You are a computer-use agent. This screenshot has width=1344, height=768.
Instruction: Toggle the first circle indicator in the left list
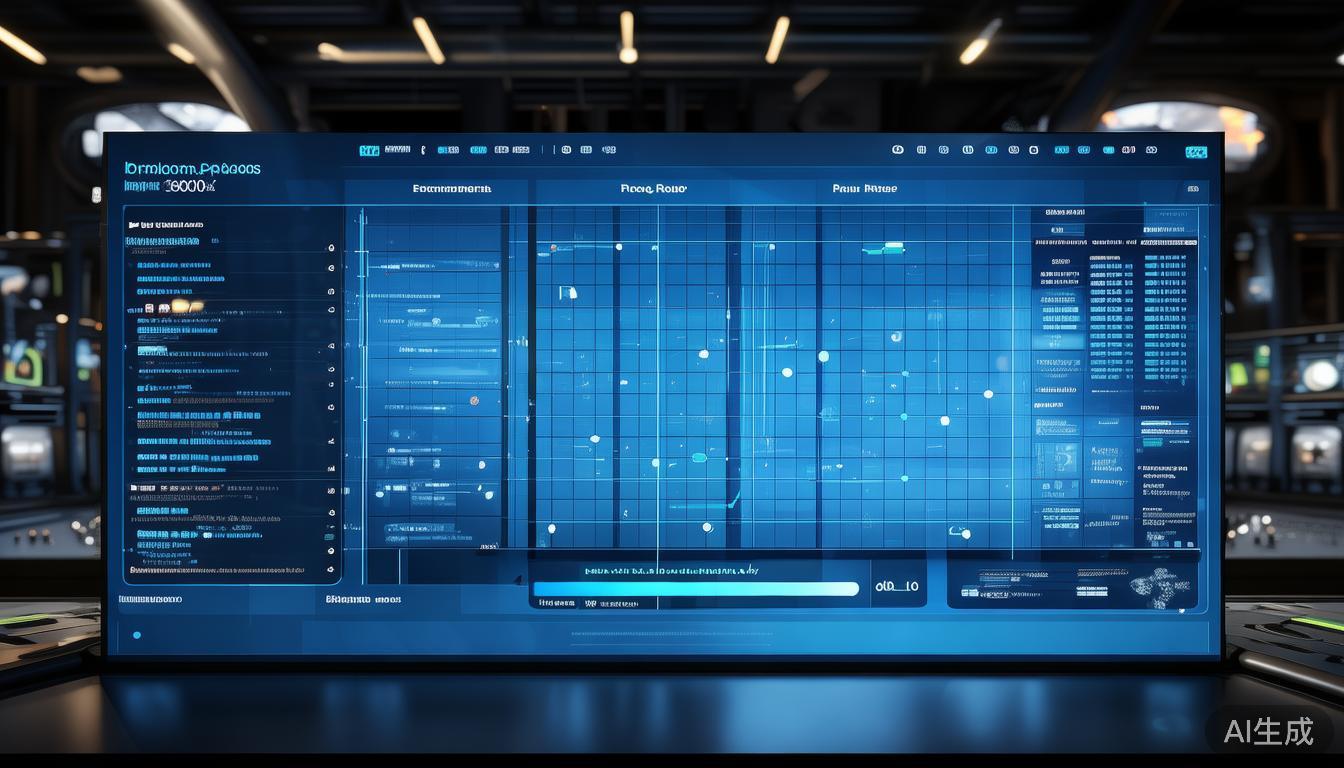(331, 248)
